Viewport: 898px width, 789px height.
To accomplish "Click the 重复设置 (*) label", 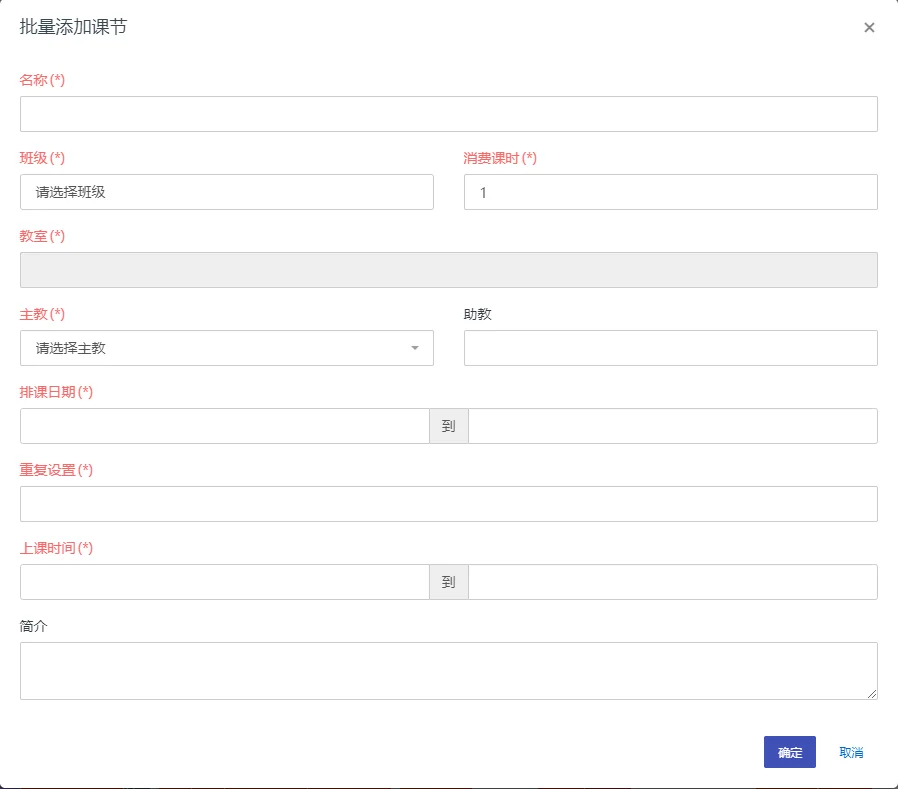I will (56, 470).
